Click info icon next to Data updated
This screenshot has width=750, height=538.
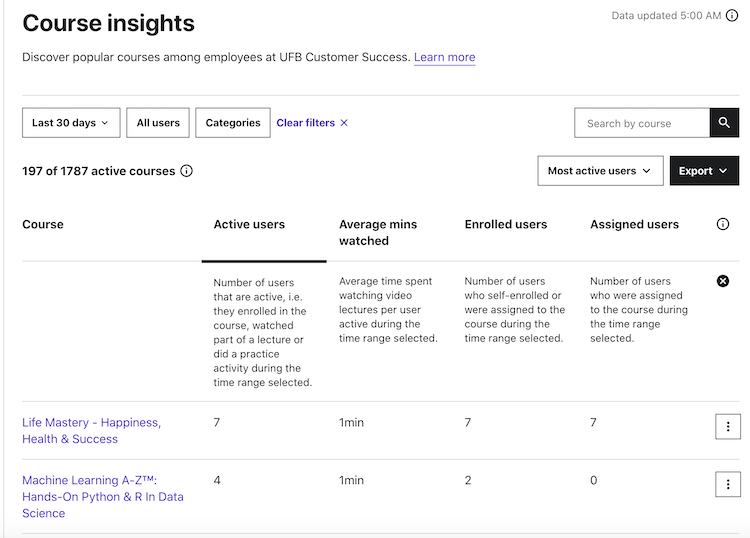coord(732,16)
